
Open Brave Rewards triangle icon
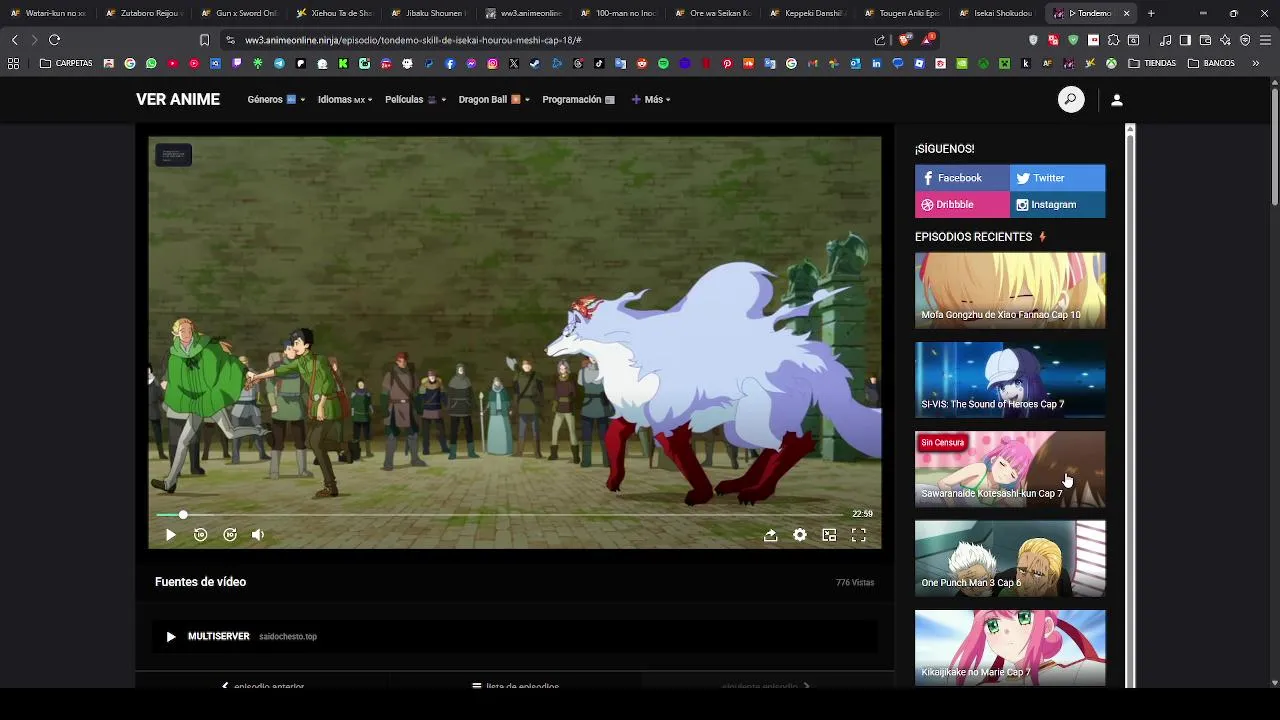928,40
